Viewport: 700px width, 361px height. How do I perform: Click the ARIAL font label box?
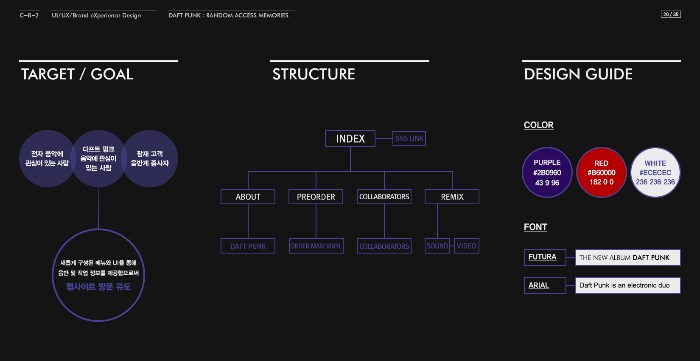tap(545, 286)
